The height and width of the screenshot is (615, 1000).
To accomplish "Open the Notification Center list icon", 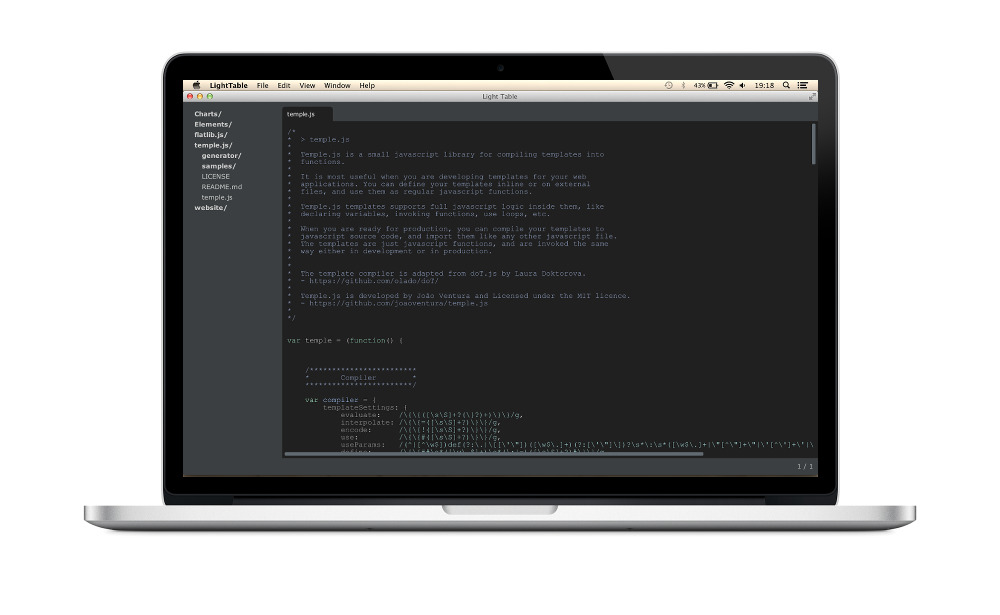I will click(803, 85).
